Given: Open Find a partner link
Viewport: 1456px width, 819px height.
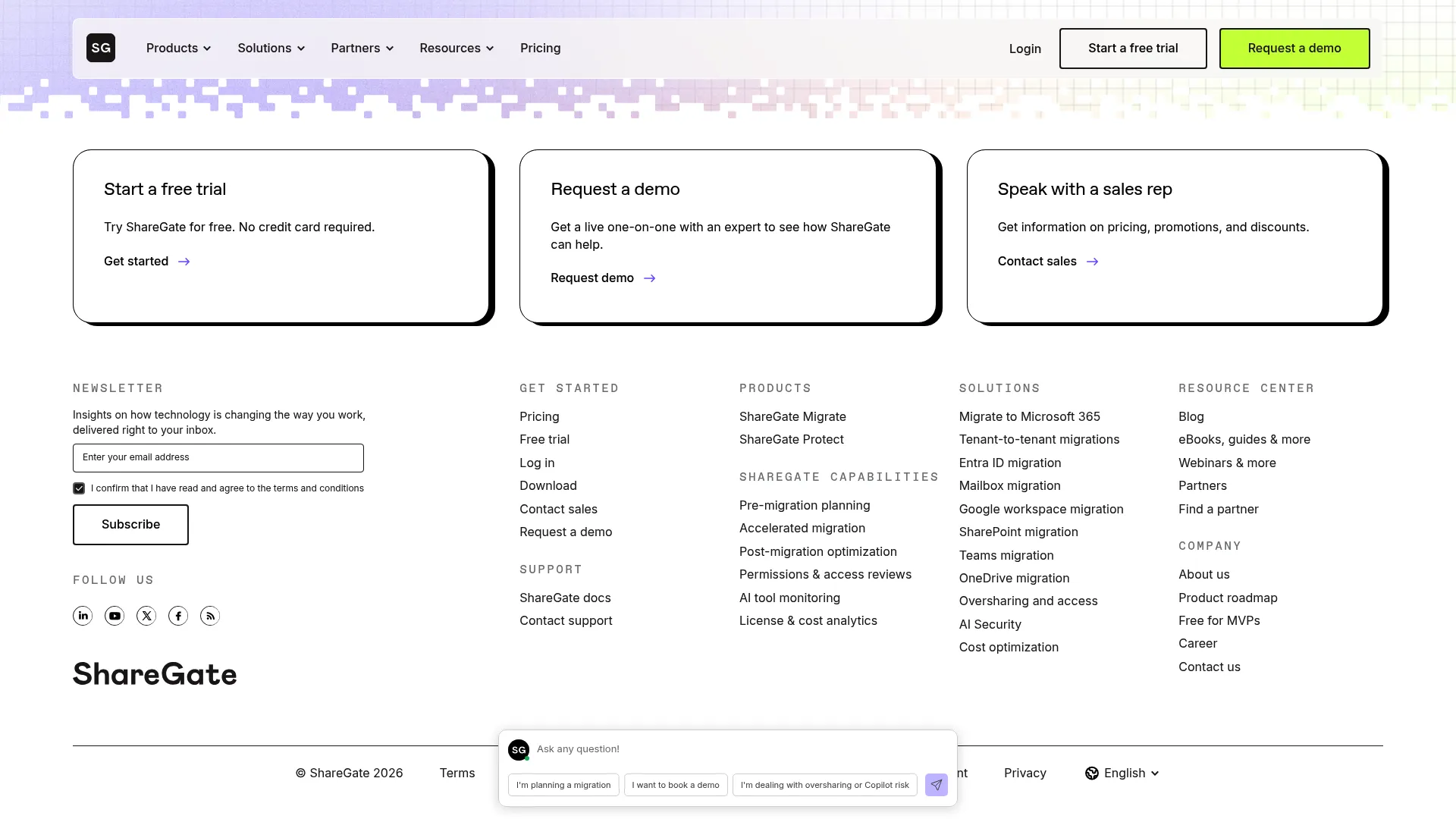Looking at the screenshot, I should tap(1219, 510).
